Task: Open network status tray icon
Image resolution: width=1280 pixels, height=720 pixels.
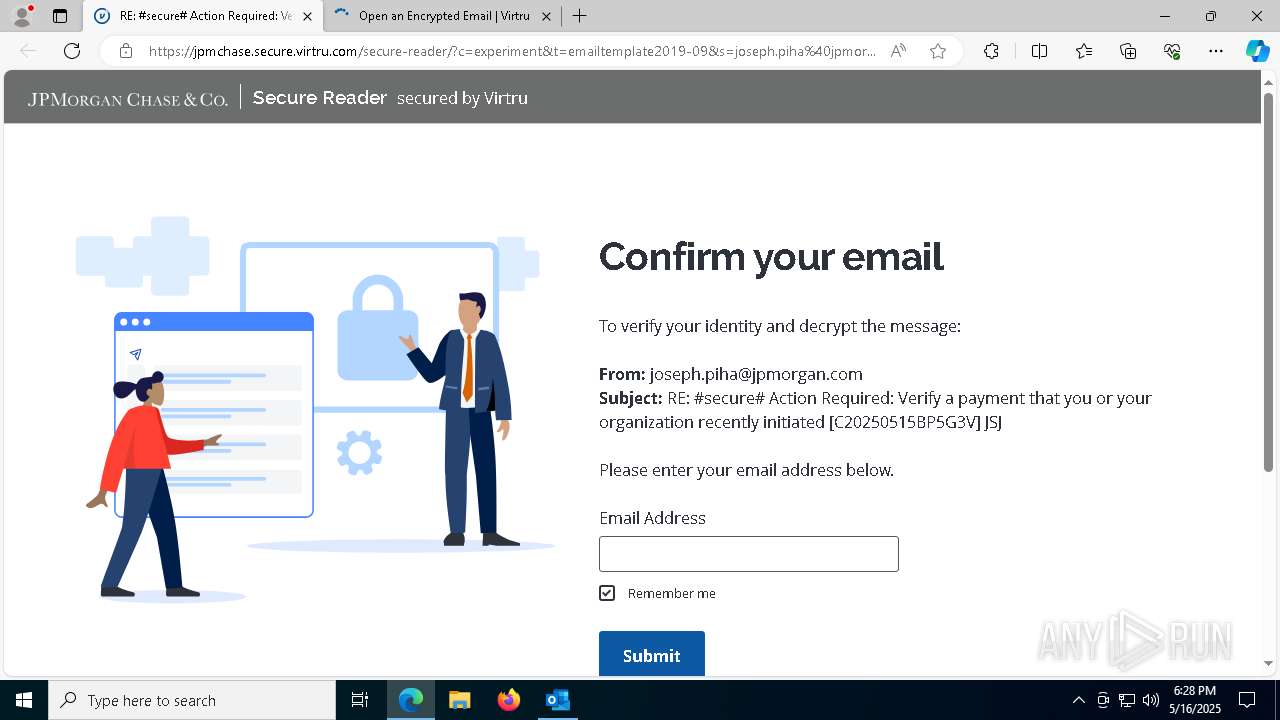Action: [x=1127, y=700]
